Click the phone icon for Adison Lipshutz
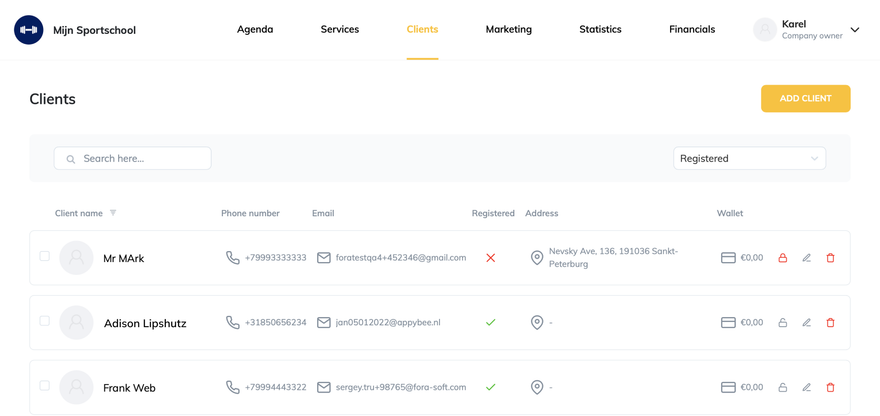The width and height of the screenshot is (880, 416). tap(233, 323)
